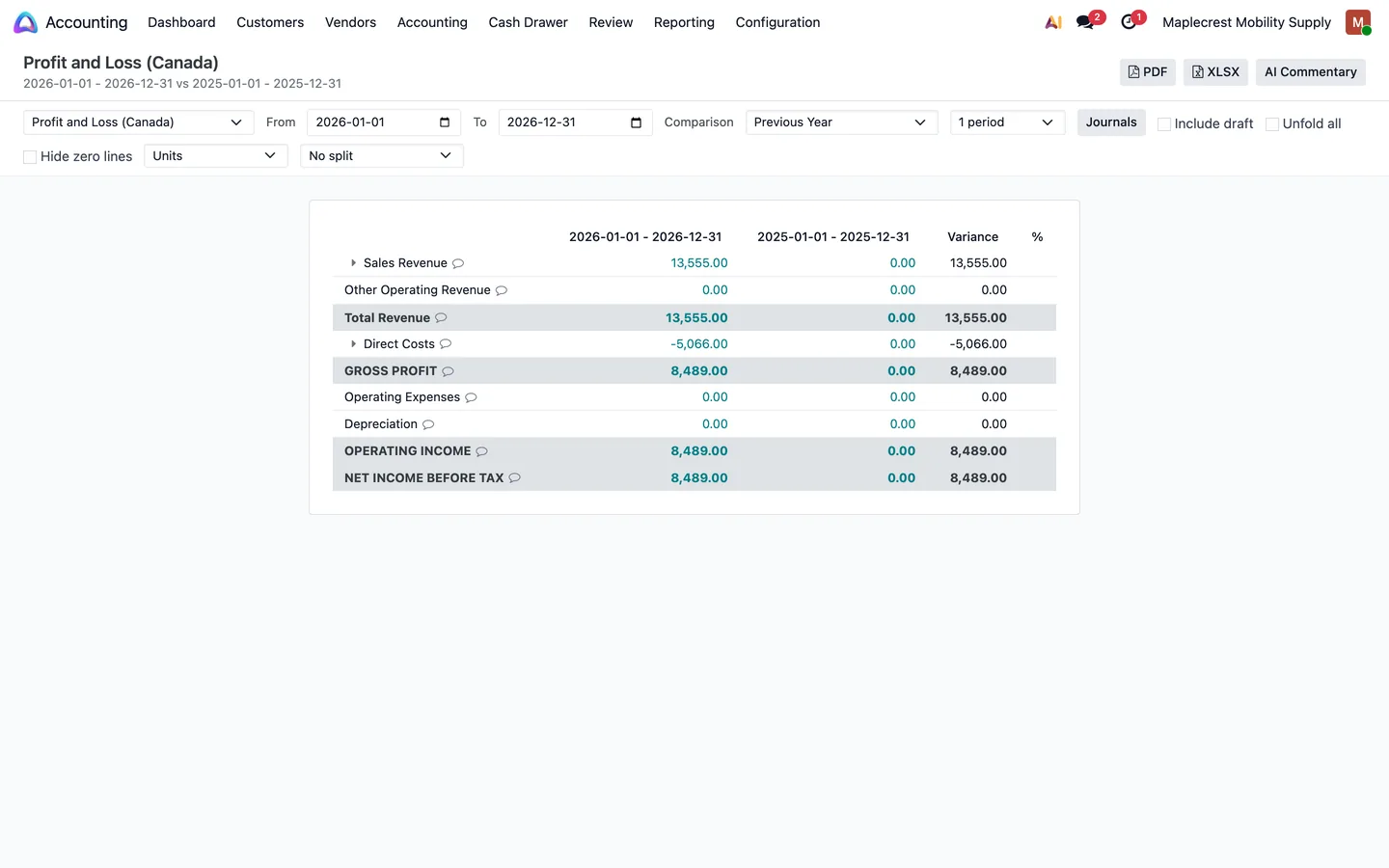The height and width of the screenshot is (868, 1389).
Task: Open comment bubble for Operating Expenses
Action: click(471, 397)
